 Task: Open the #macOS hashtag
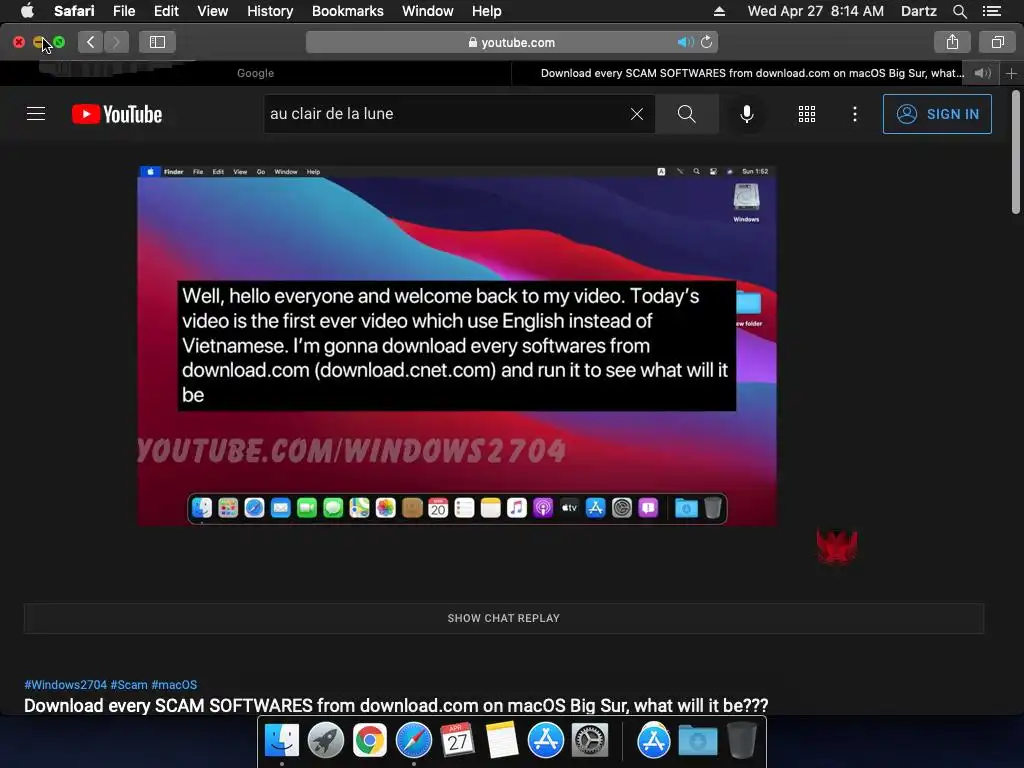coord(174,684)
